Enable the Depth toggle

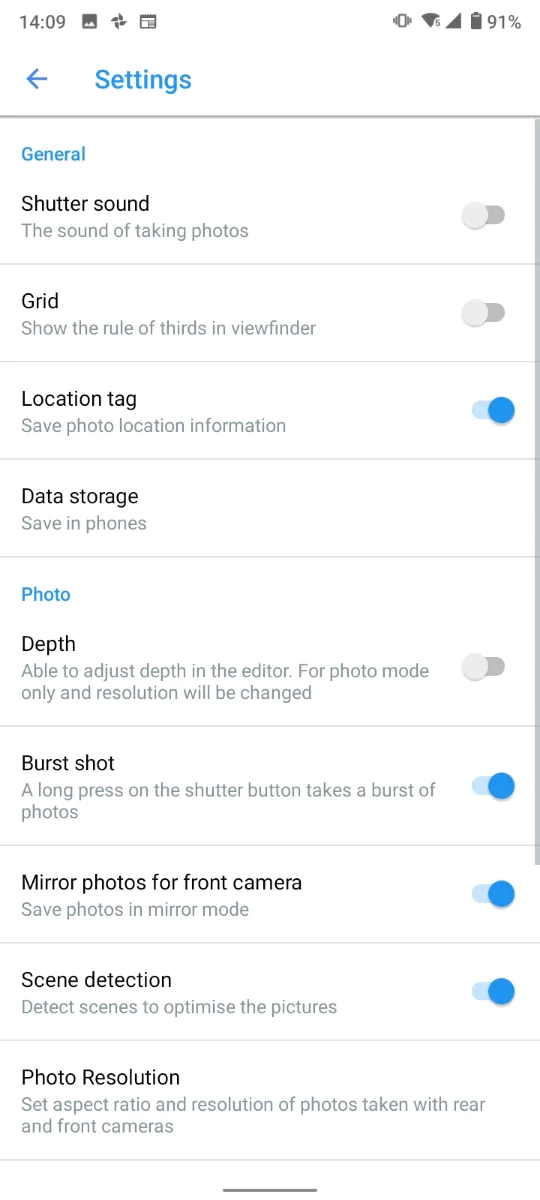485,667
